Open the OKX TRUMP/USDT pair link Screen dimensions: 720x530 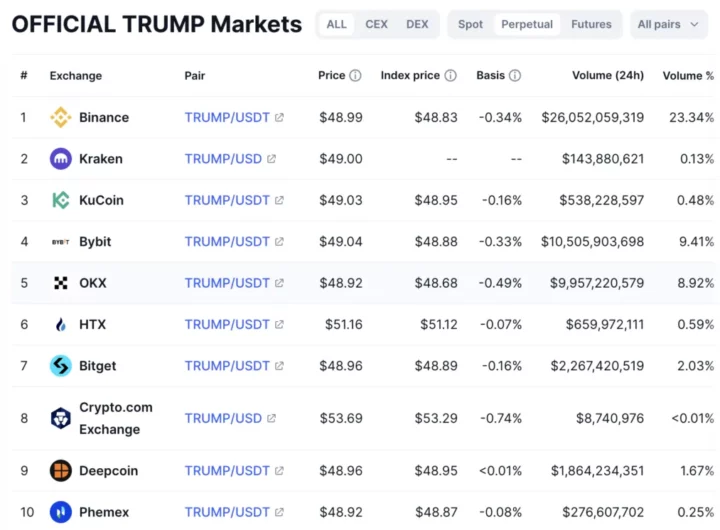227,283
